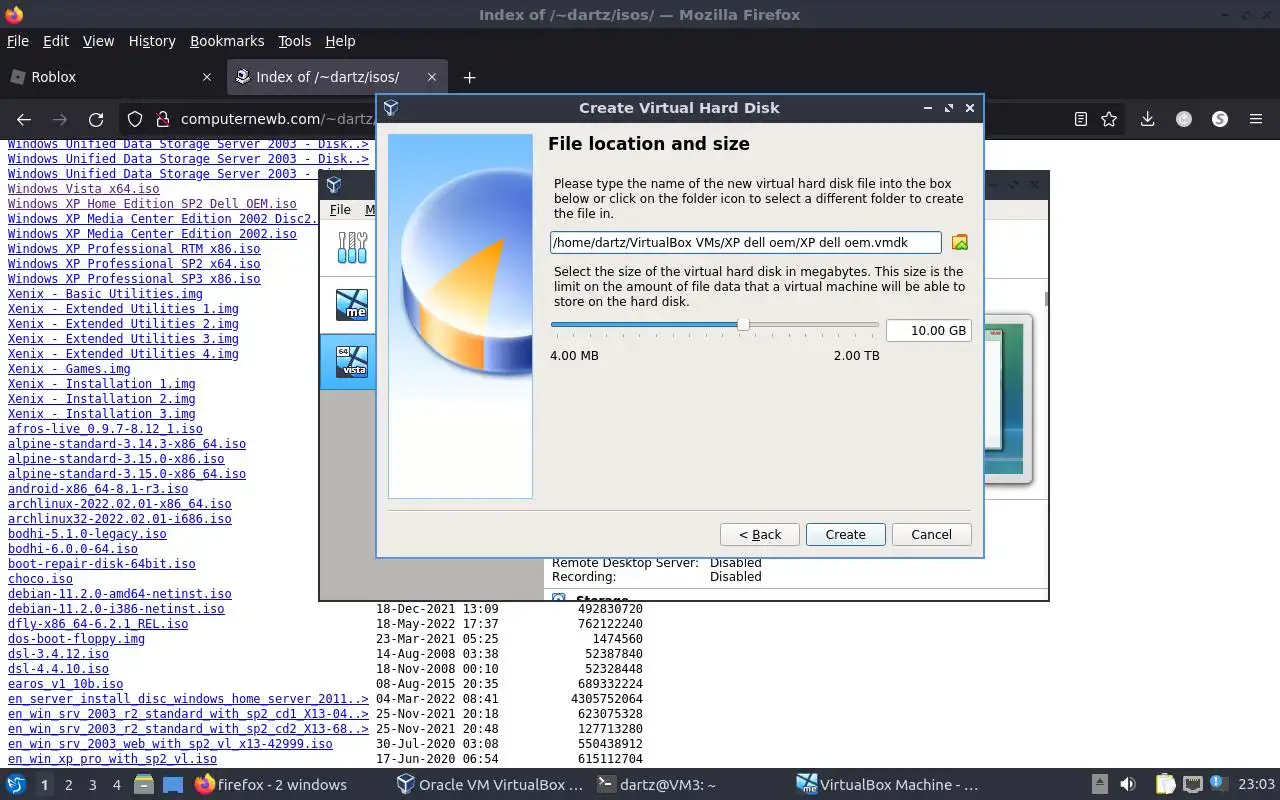The image size is (1280, 800).
Task: Click the disk size field showing 10.00 GB
Action: tap(928, 331)
